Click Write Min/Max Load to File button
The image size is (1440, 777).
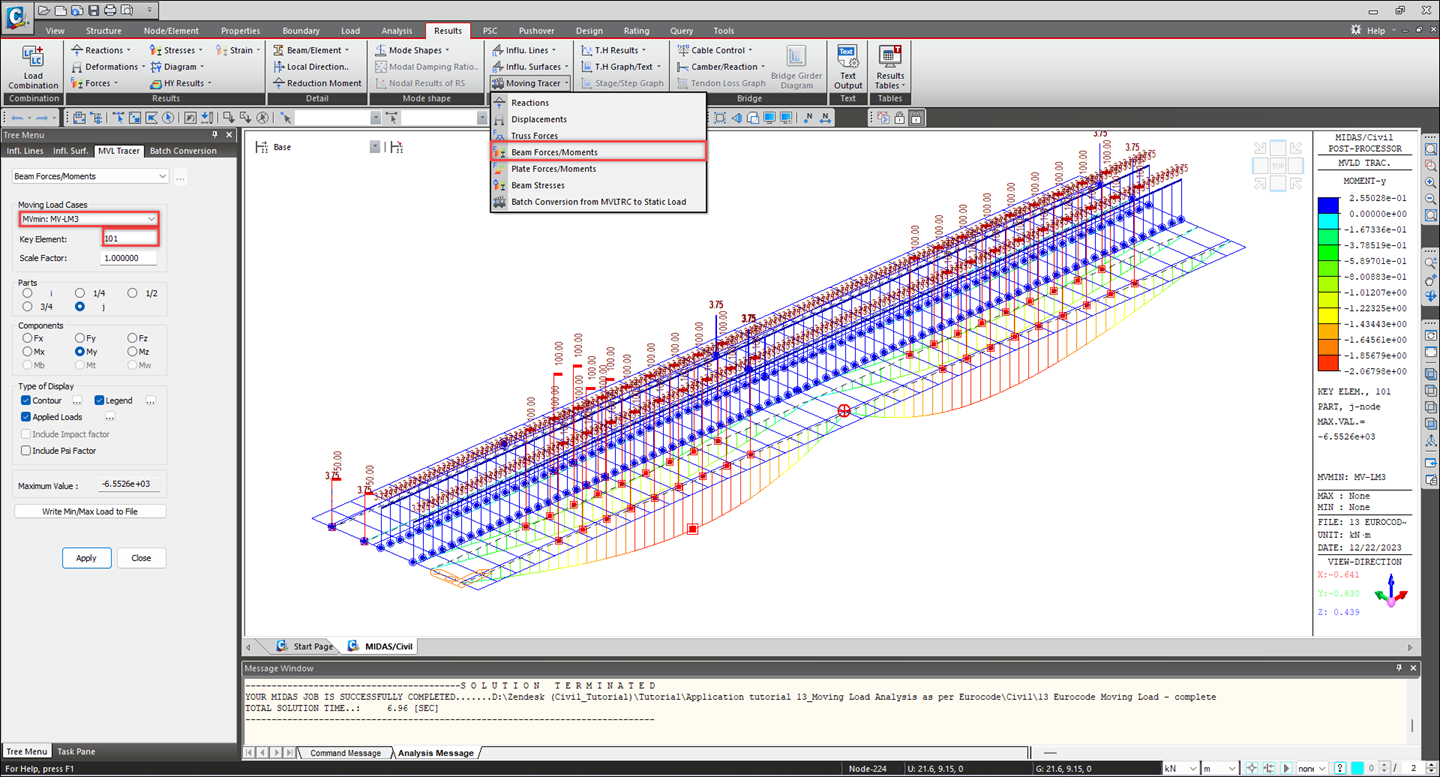click(90, 511)
